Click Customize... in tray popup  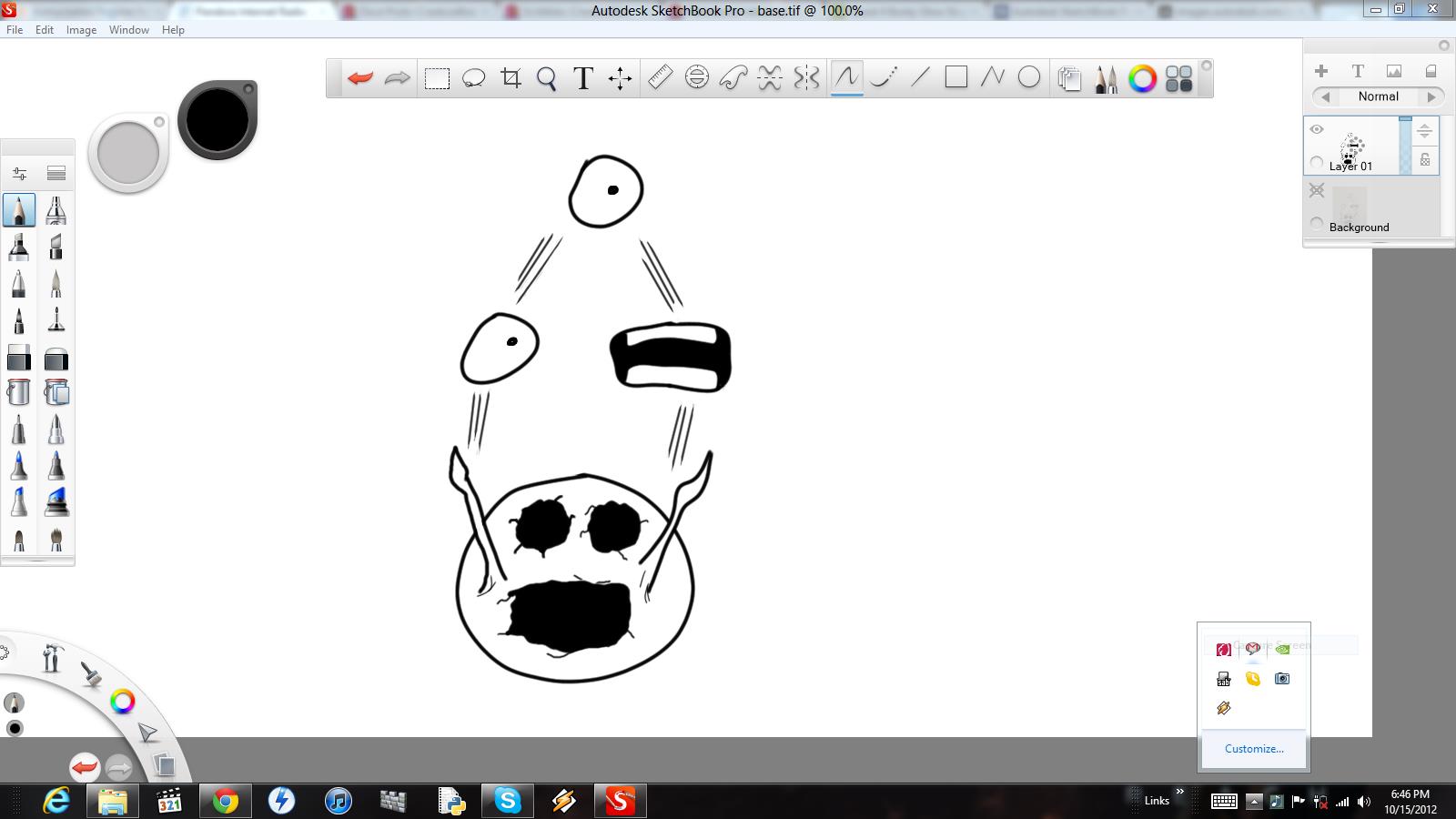tap(1254, 749)
